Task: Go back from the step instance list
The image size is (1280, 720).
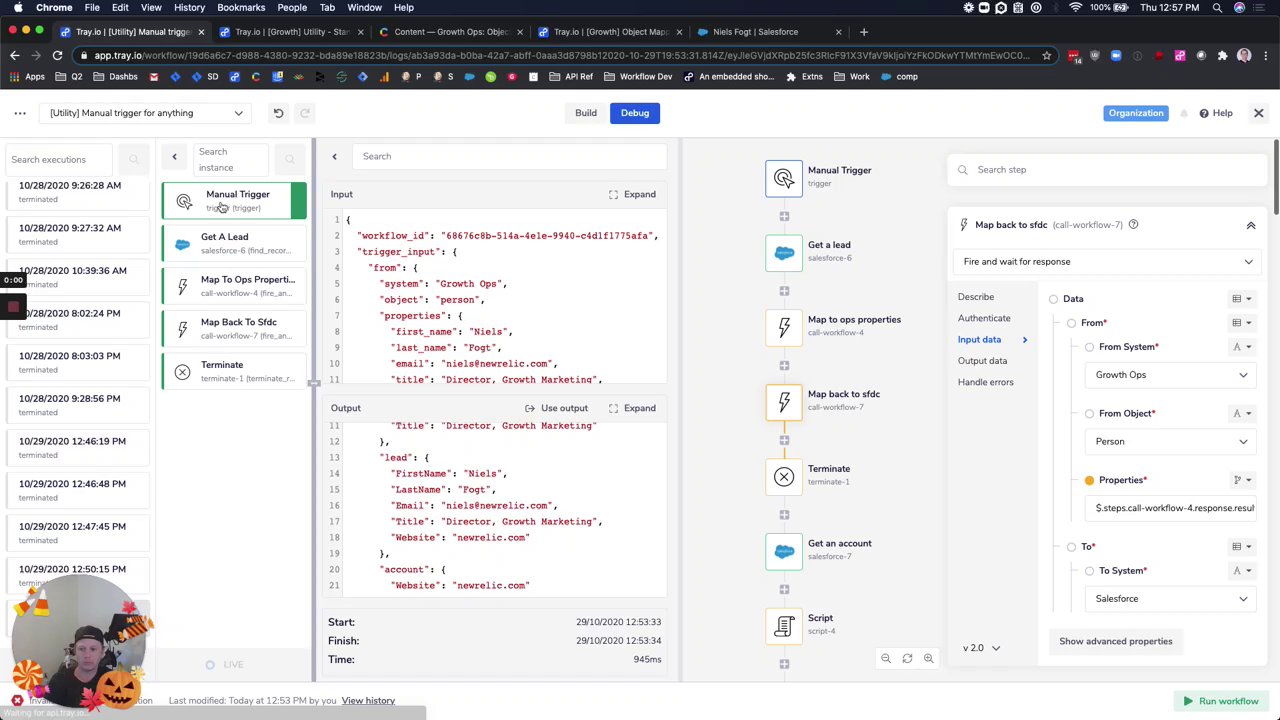Action: [174, 157]
